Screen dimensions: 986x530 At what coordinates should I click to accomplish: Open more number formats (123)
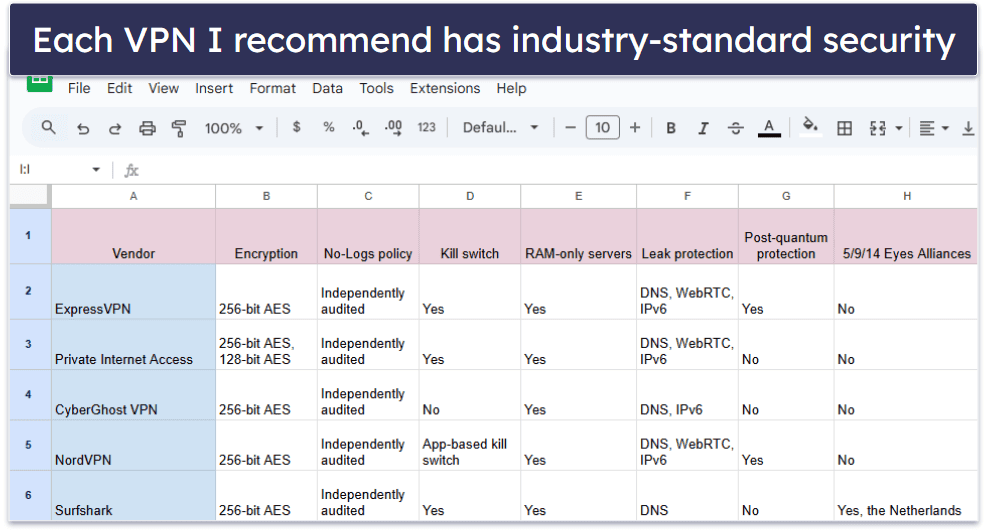pos(426,128)
